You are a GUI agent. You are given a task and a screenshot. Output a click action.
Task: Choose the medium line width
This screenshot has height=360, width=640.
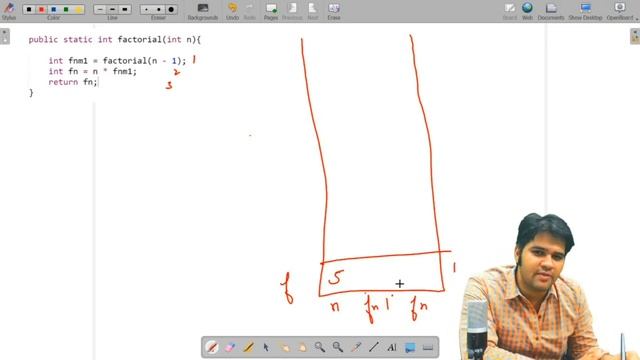tap(112, 9)
